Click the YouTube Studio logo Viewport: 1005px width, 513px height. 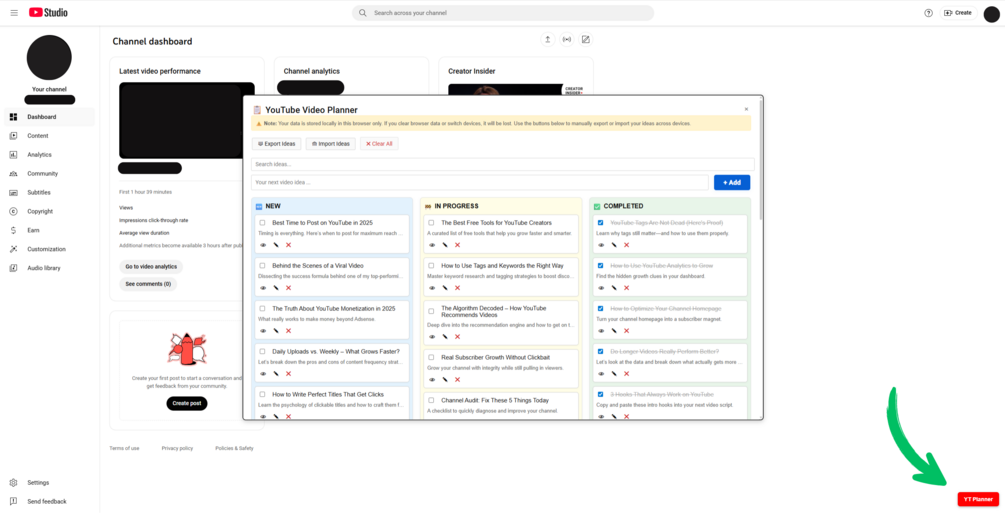coord(48,13)
